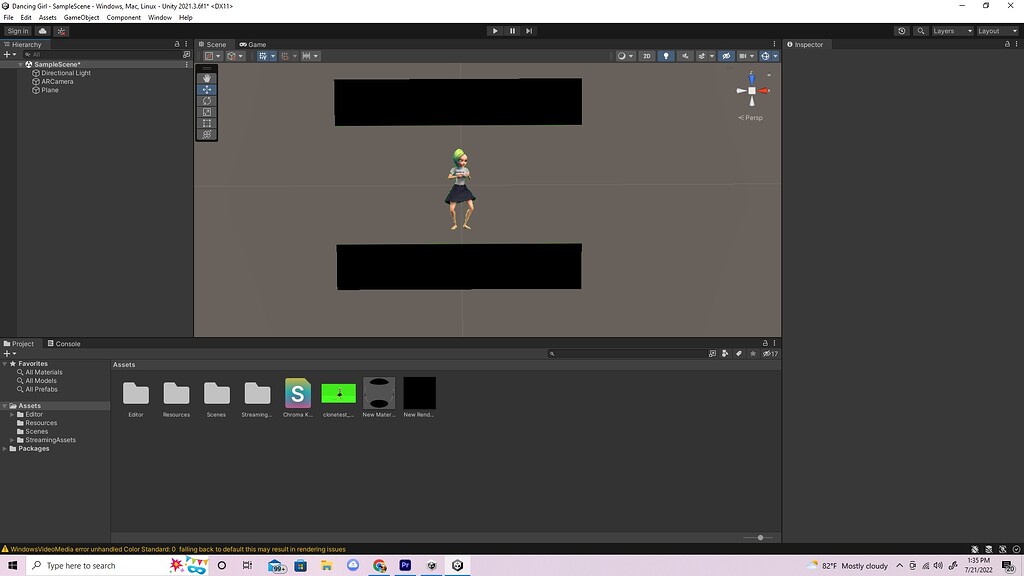1024x576 pixels.
Task: Open the GameObject menu
Action: 80,17
